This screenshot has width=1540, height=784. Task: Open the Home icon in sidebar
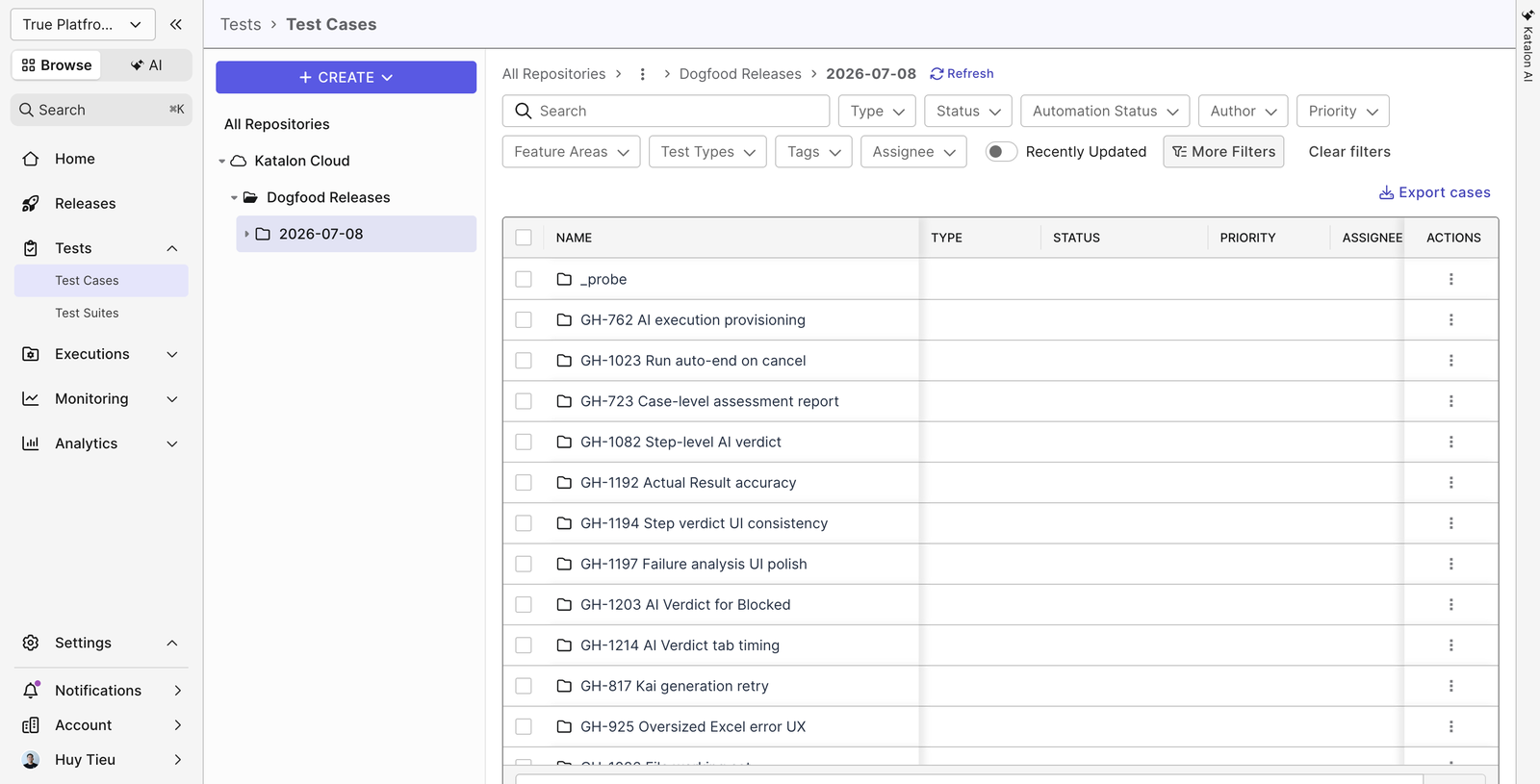pos(31,159)
